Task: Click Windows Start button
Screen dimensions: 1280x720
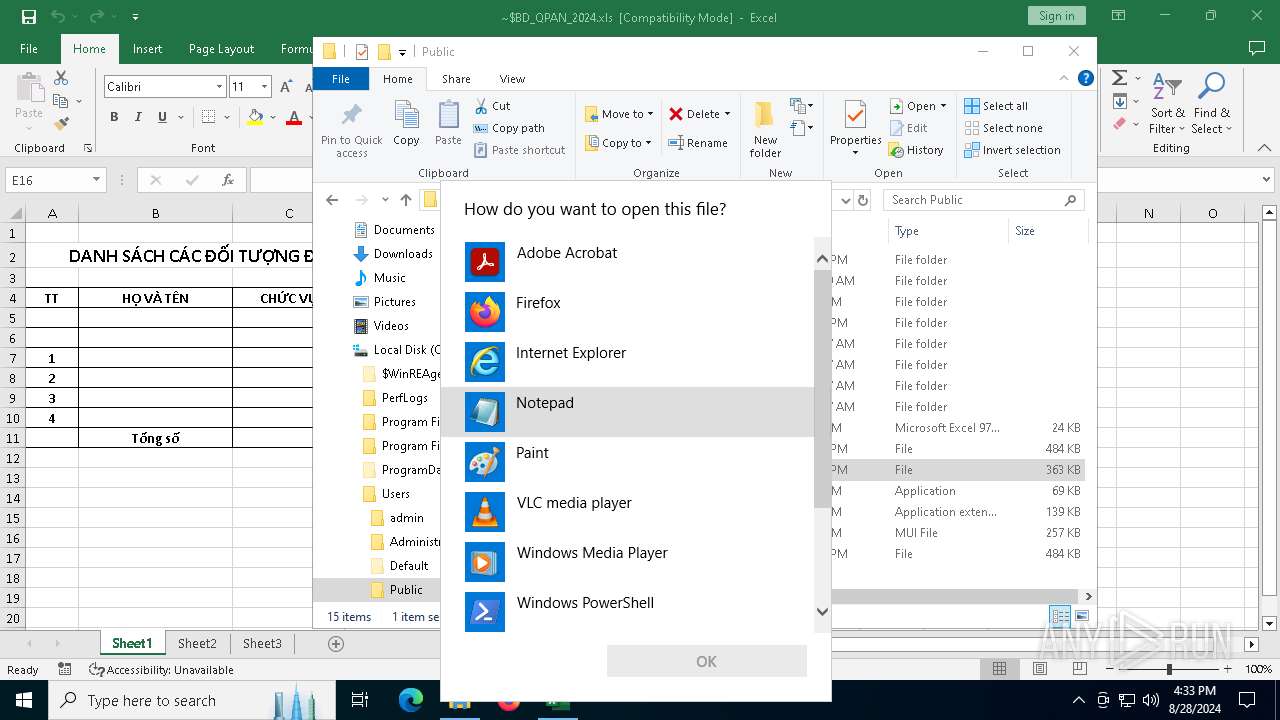Action: [23, 700]
